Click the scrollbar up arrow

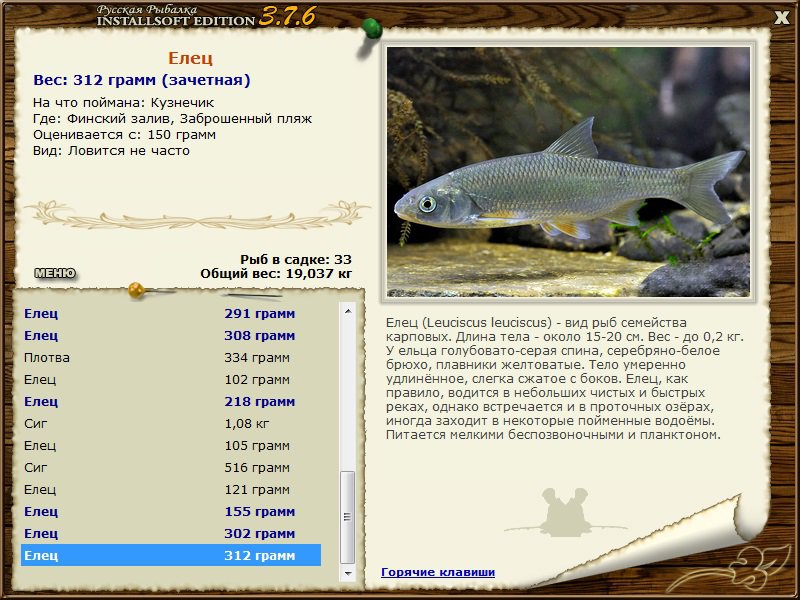(x=348, y=311)
